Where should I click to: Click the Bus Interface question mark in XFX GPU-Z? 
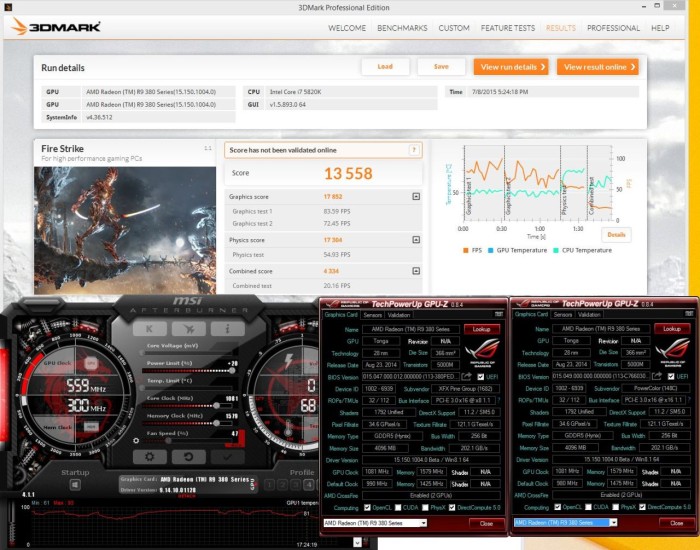498,400
